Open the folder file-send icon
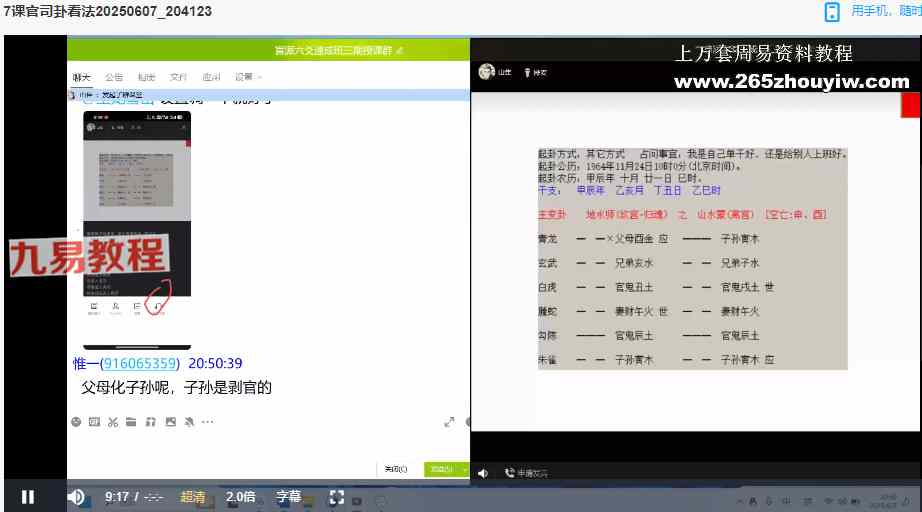922x512 pixels. (x=130, y=422)
